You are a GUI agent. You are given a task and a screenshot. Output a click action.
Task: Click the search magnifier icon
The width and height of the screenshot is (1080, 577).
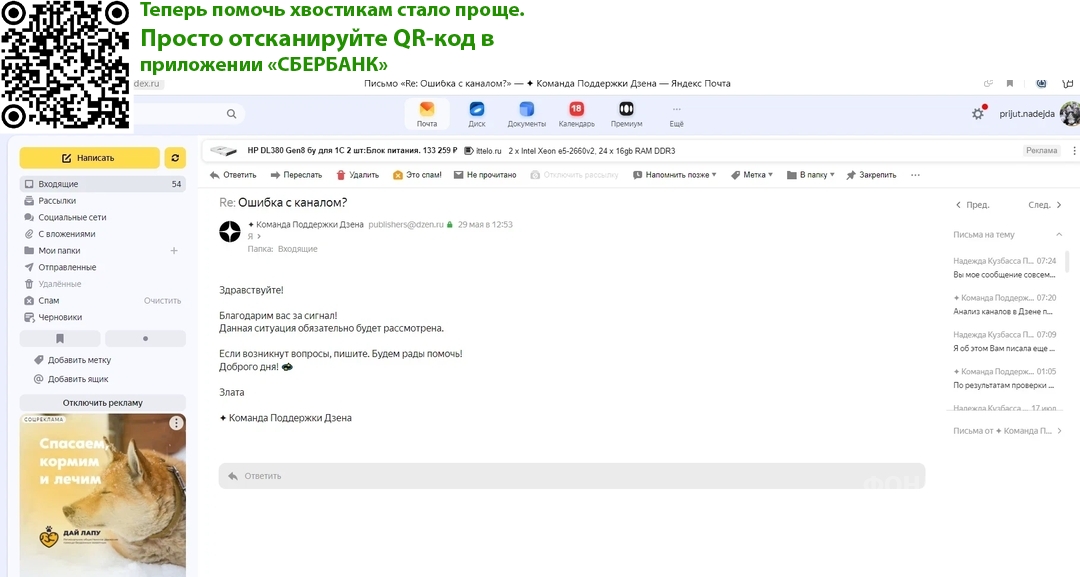pyautogui.click(x=231, y=114)
